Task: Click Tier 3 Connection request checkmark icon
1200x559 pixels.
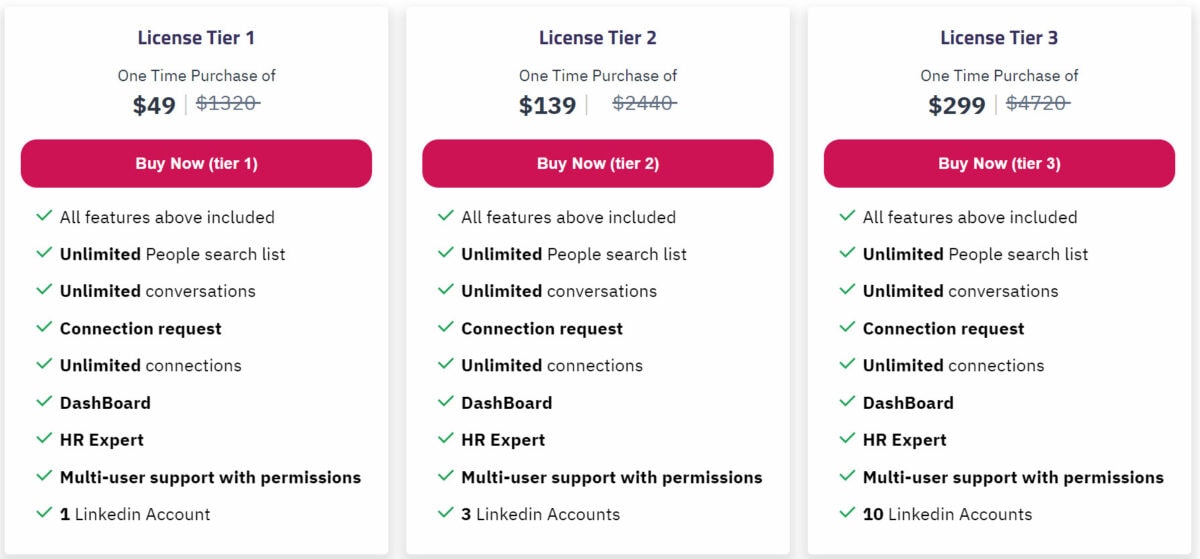Action: click(847, 327)
